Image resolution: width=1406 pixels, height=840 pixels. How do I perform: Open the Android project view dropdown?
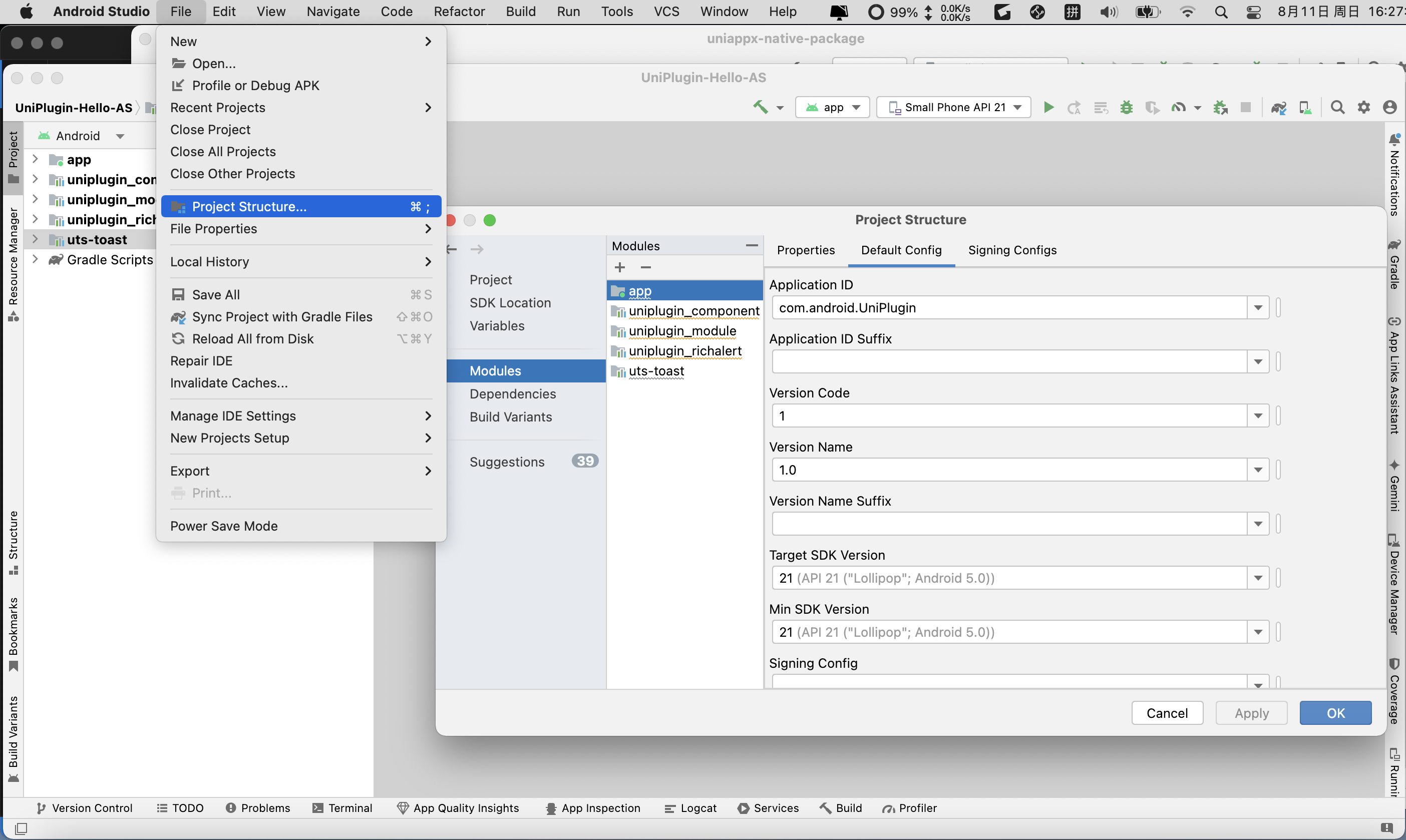(81, 136)
